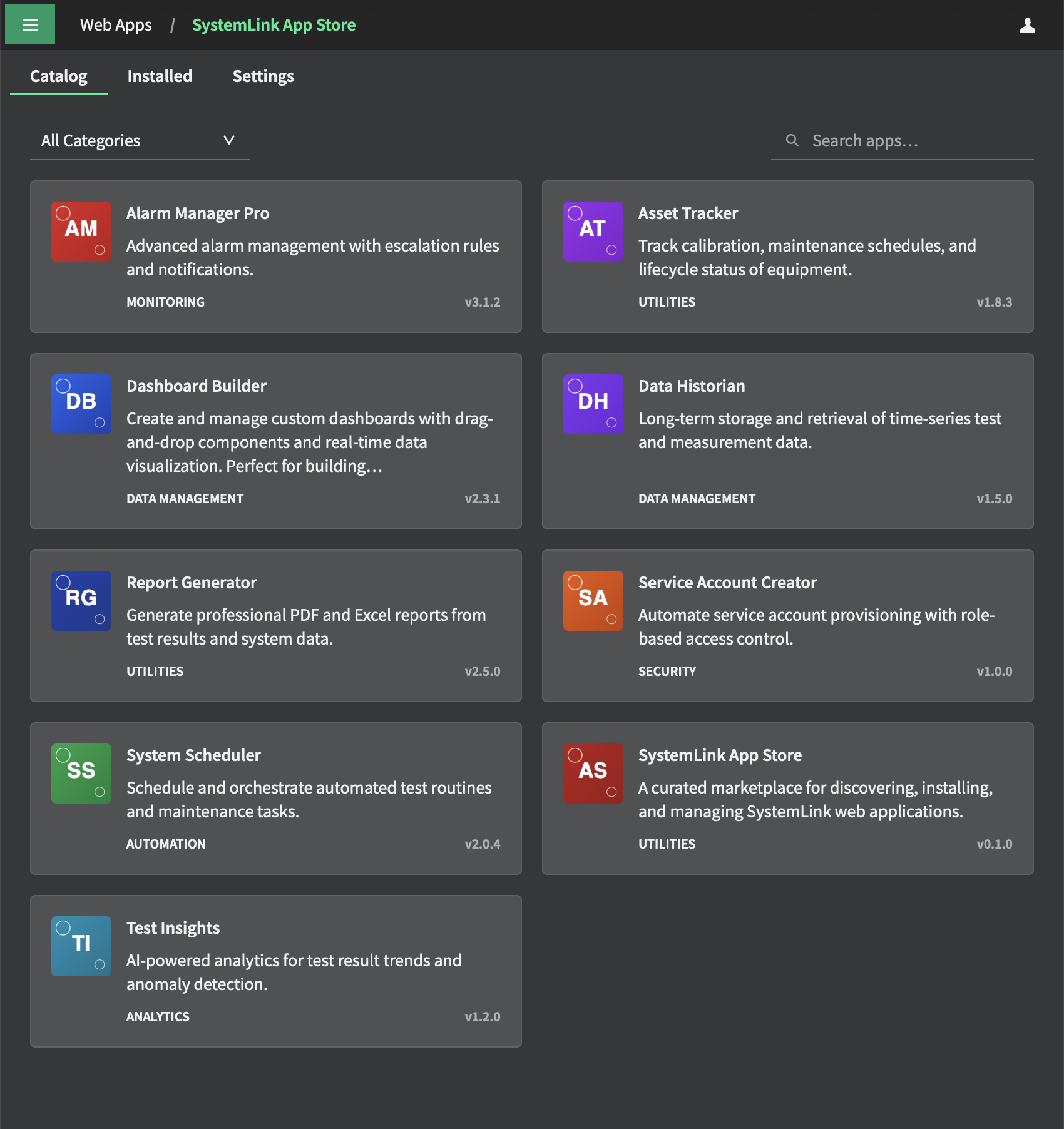Click SystemLink App Store breadcrumb
This screenshot has width=1064, height=1129.
(274, 25)
